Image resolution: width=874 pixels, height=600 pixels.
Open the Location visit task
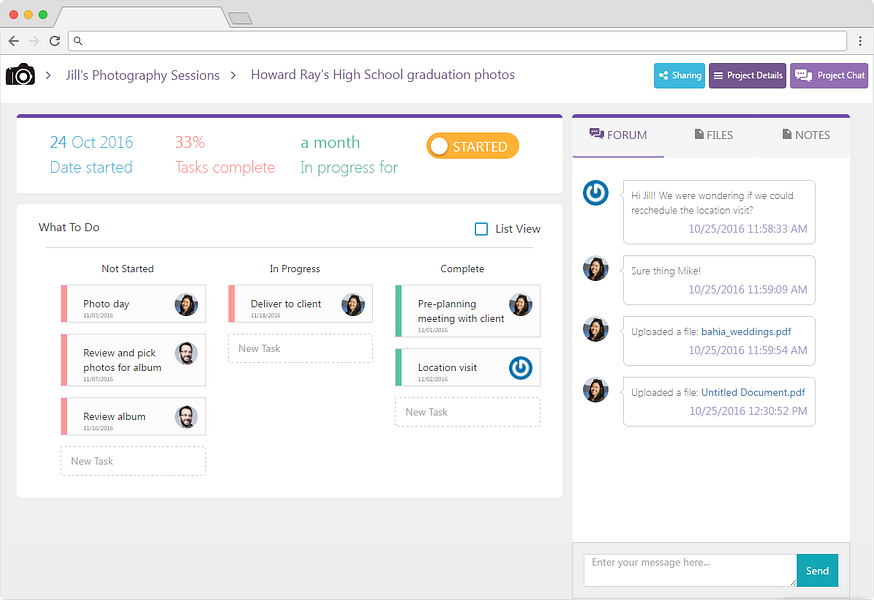point(468,367)
